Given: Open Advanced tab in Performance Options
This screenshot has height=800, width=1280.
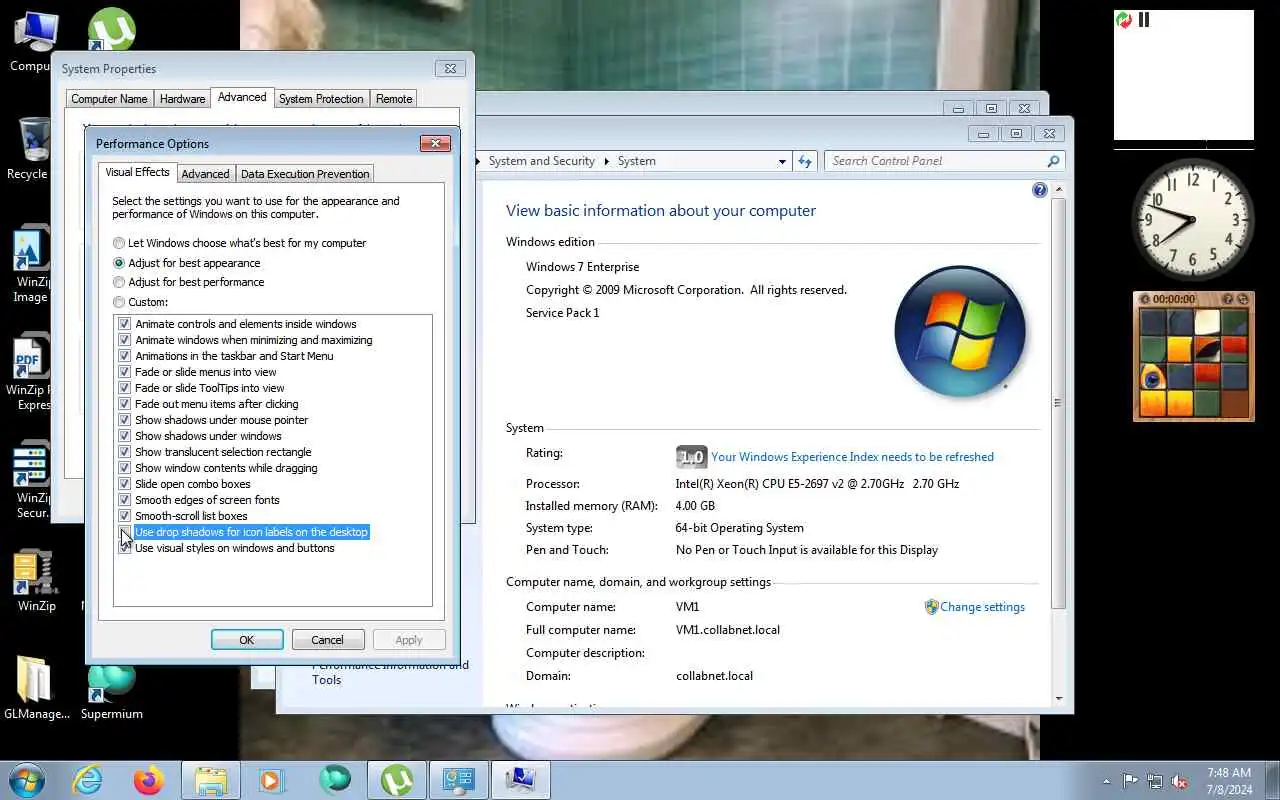Looking at the screenshot, I should point(205,174).
